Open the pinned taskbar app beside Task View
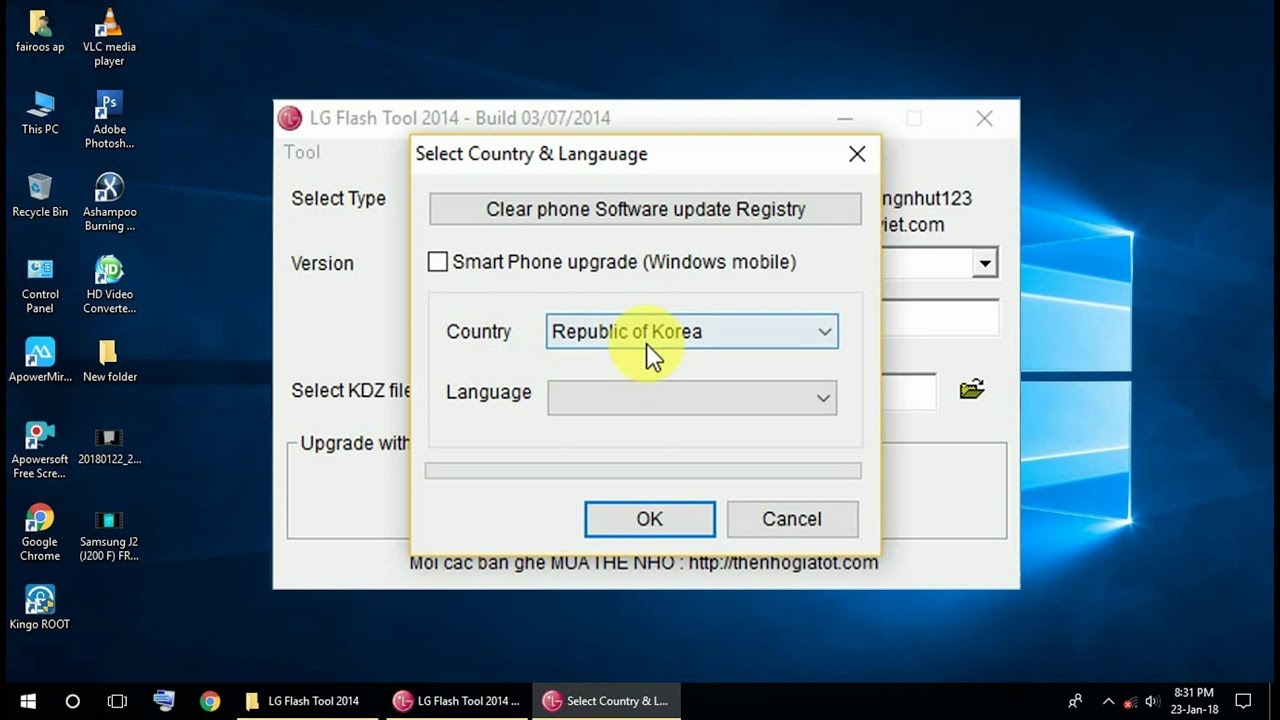1280x720 pixels. pos(164,701)
